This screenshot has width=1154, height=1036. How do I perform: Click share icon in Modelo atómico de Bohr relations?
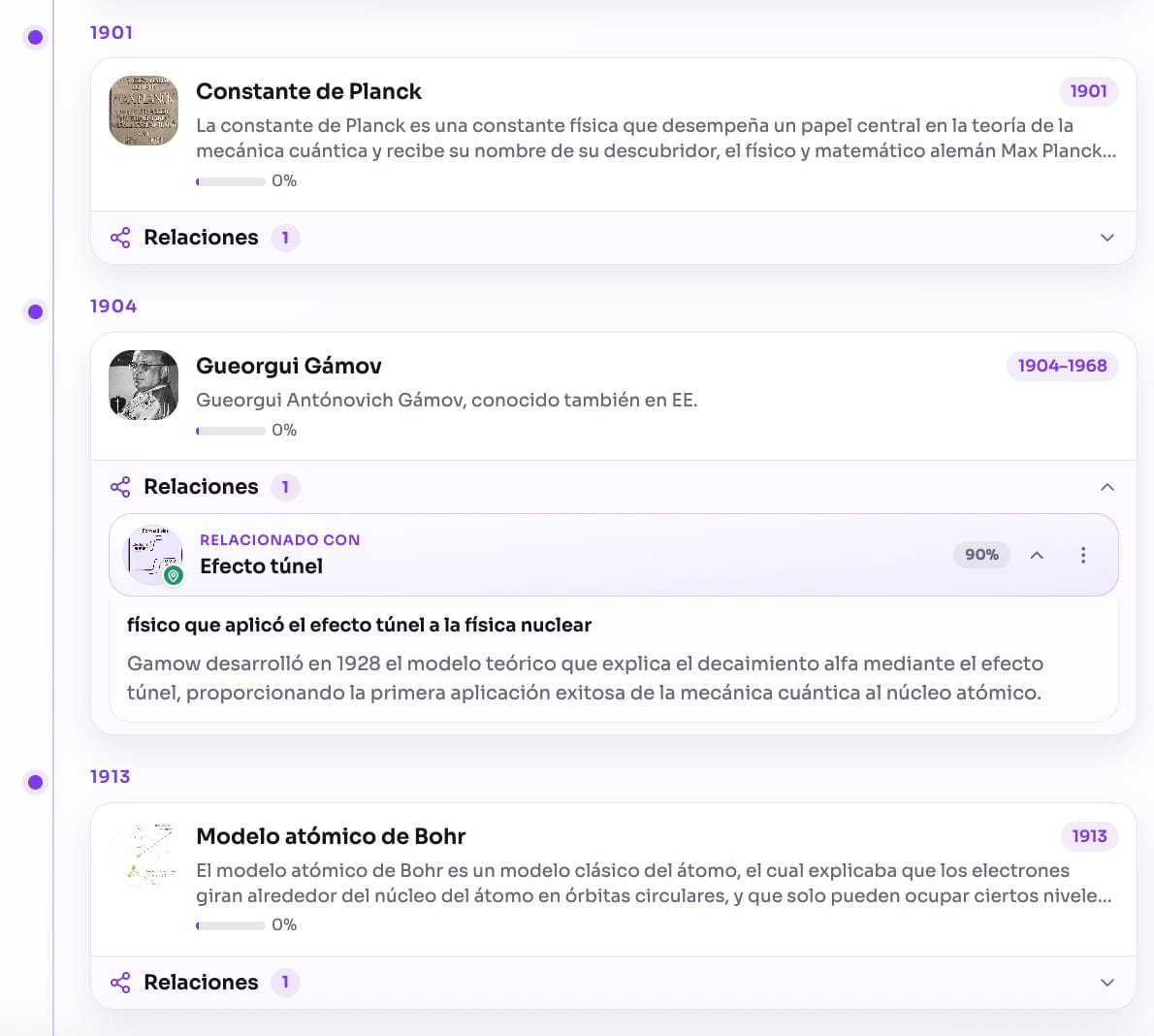click(x=120, y=983)
